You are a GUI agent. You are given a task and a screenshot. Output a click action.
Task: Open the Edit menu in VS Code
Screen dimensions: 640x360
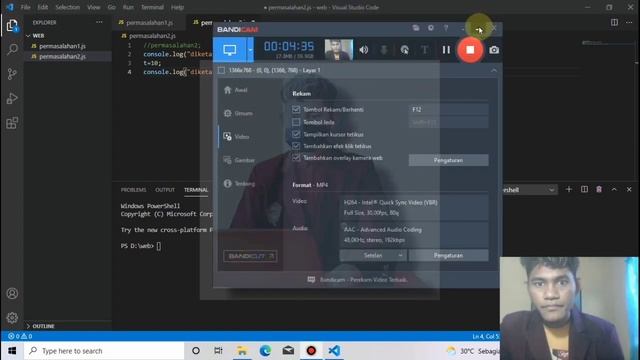[42, 7]
